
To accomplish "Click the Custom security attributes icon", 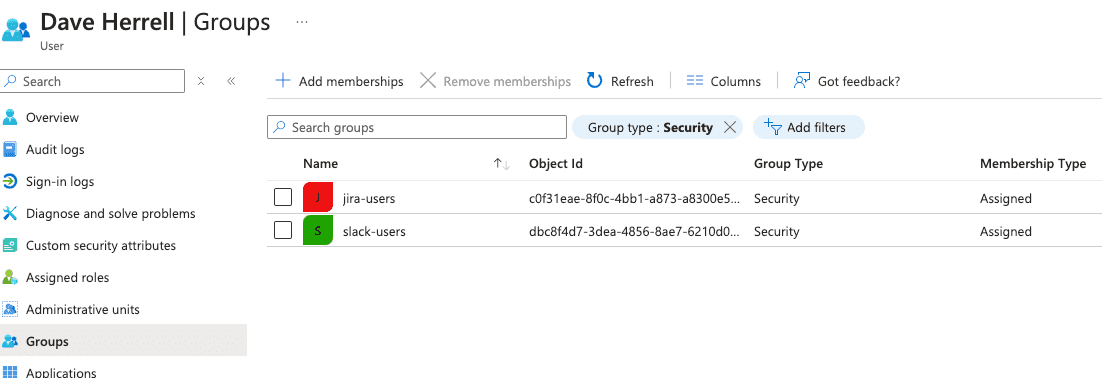I will click(x=10, y=245).
